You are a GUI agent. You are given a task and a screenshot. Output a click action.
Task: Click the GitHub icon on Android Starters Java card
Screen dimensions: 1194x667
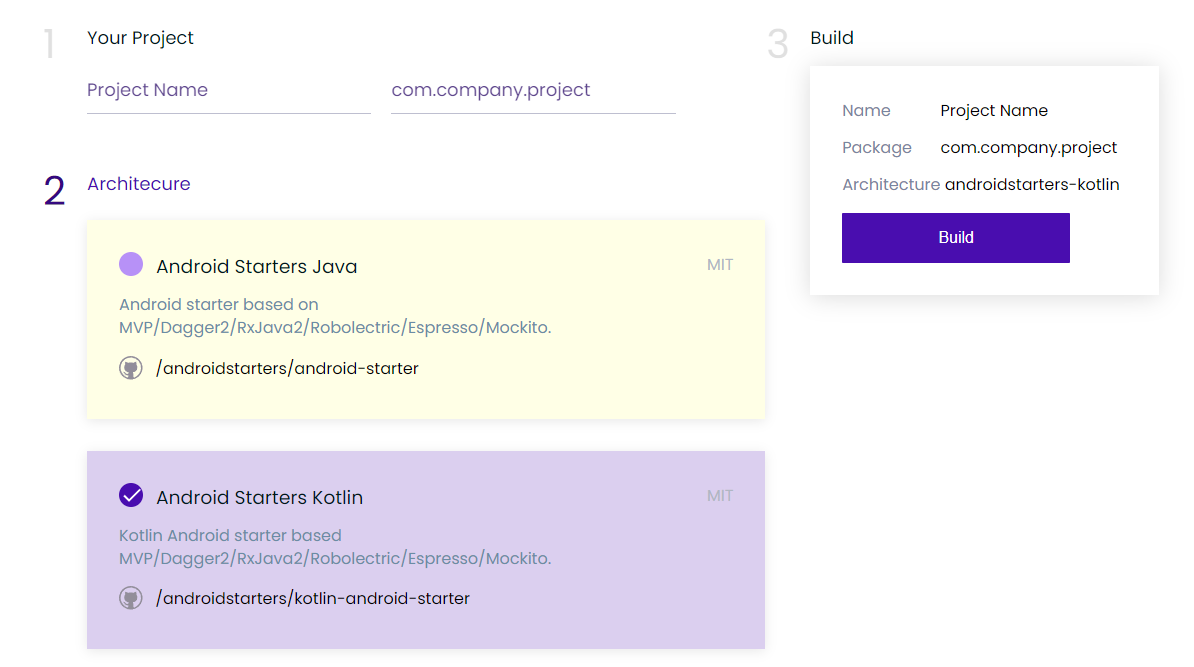click(131, 368)
